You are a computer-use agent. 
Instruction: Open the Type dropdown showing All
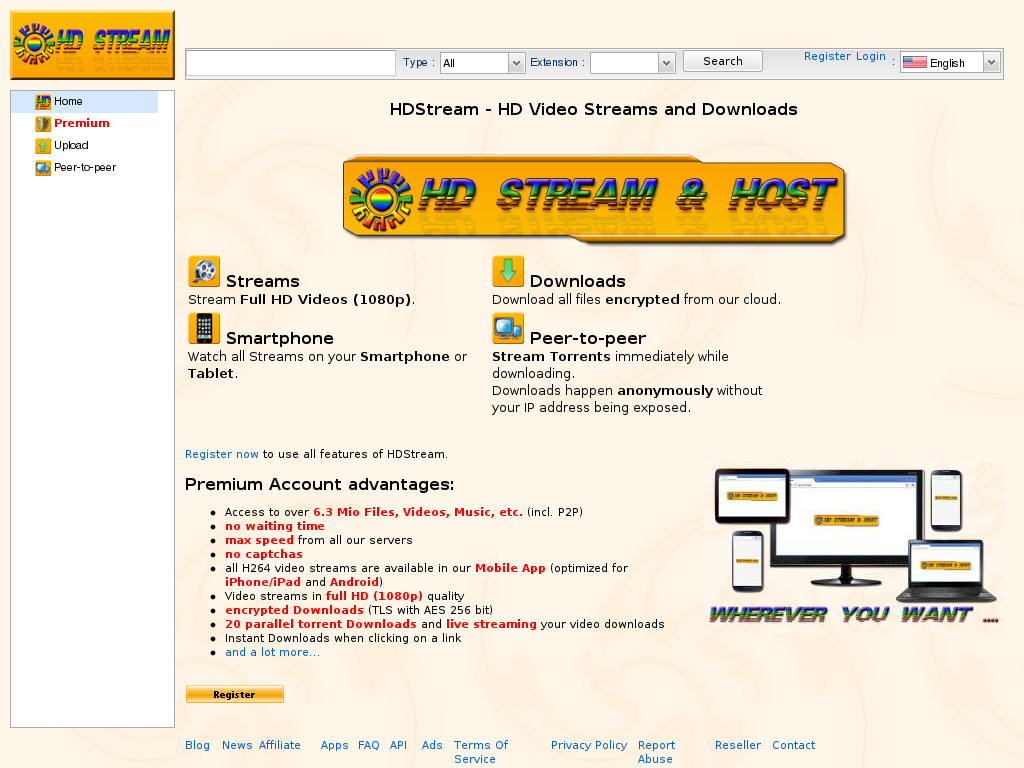click(x=482, y=61)
